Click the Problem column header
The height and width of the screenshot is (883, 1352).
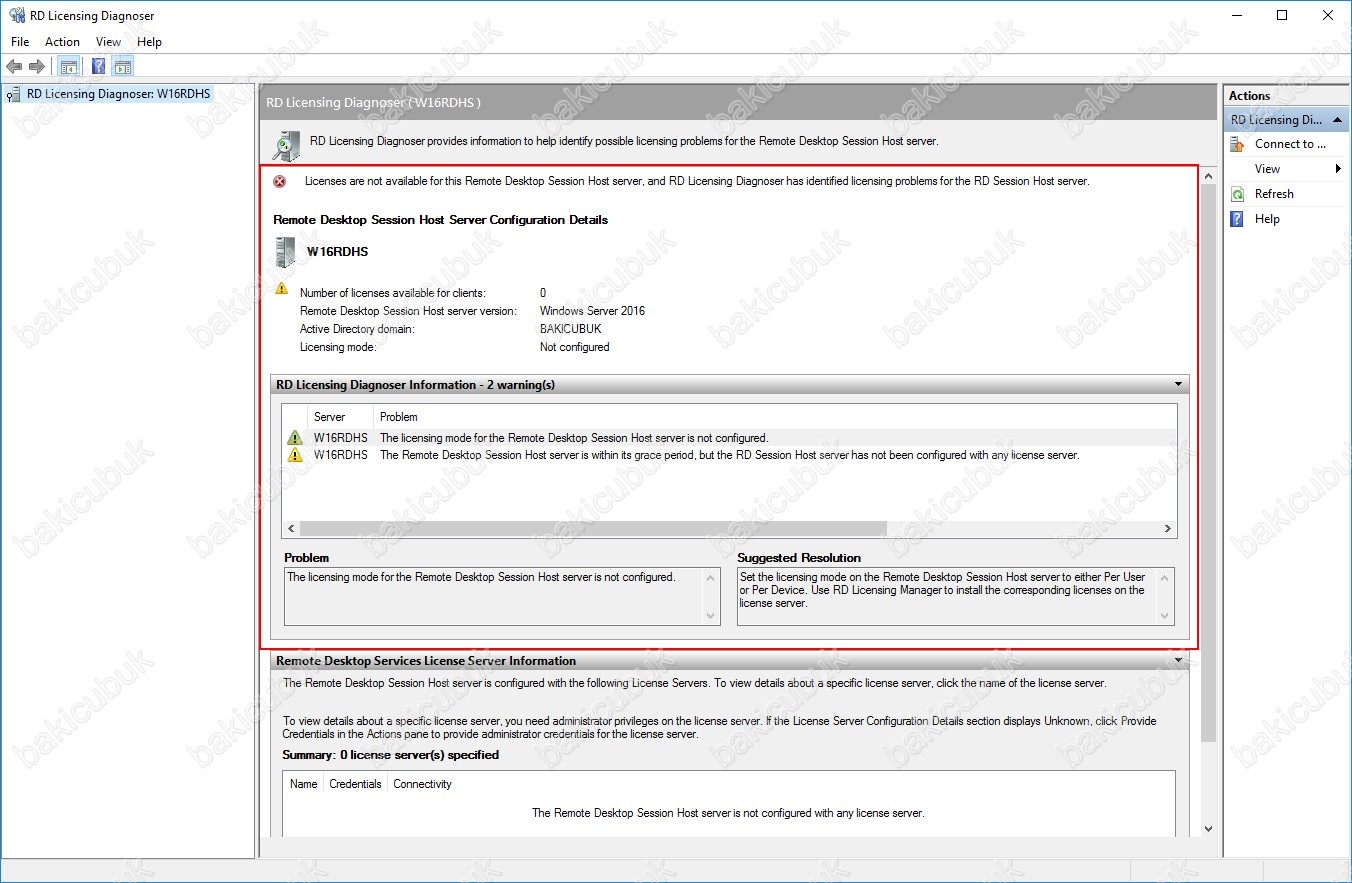click(398, 417)
